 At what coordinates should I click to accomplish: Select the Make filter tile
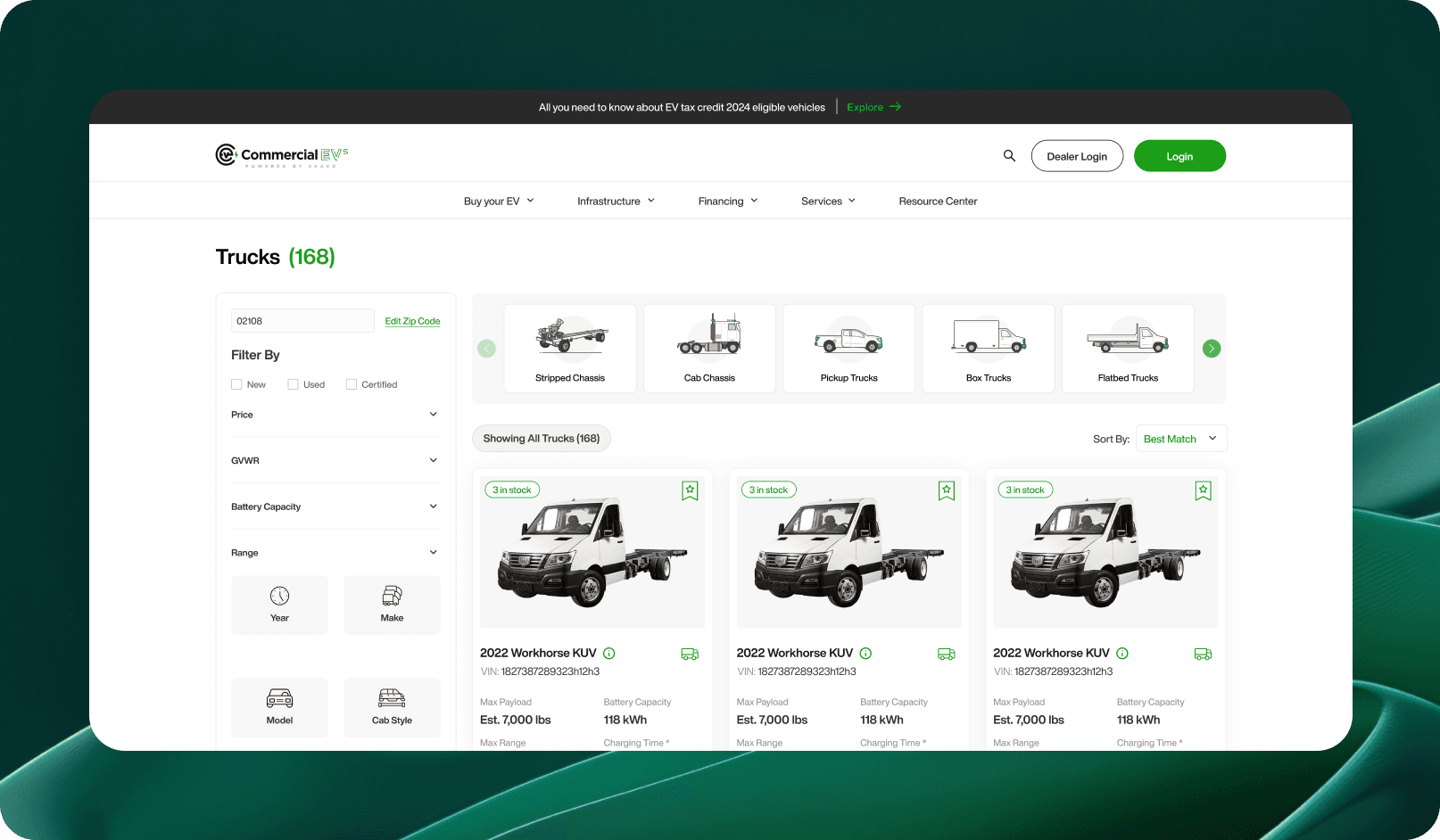pos(392,605)
